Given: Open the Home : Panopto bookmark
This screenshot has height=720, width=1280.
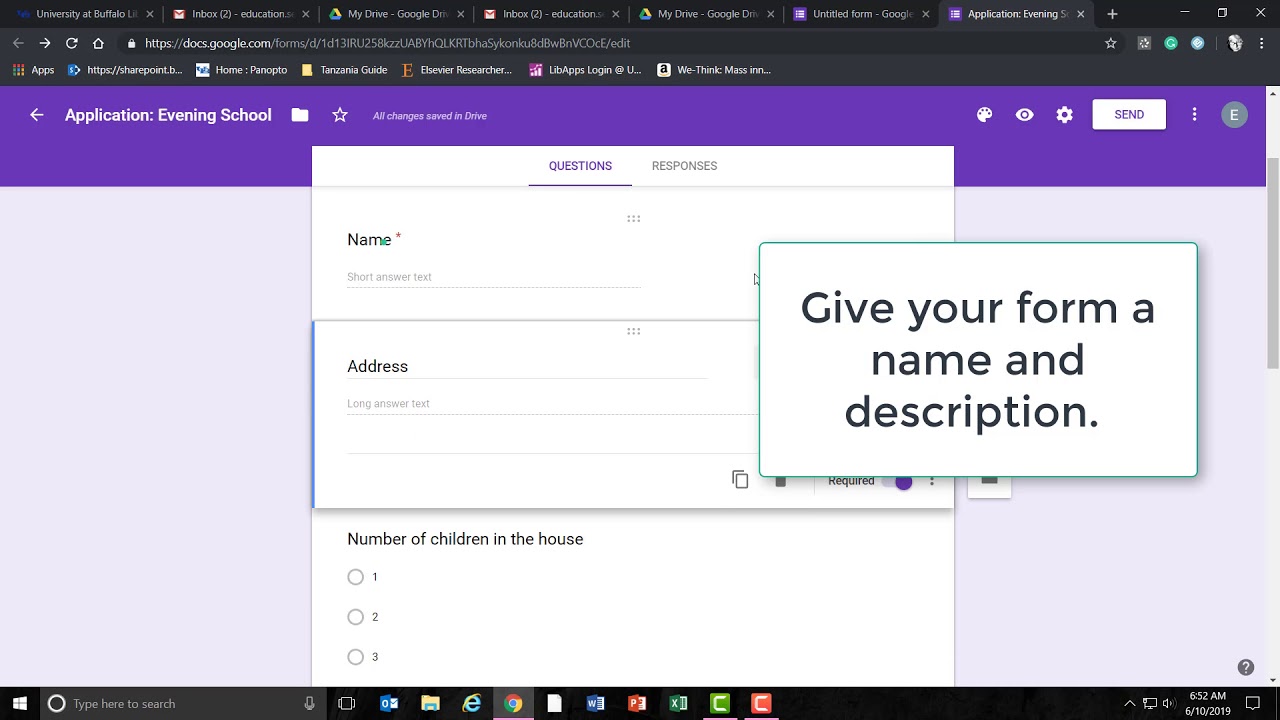Looking at the screenshot, I should 242,70.
